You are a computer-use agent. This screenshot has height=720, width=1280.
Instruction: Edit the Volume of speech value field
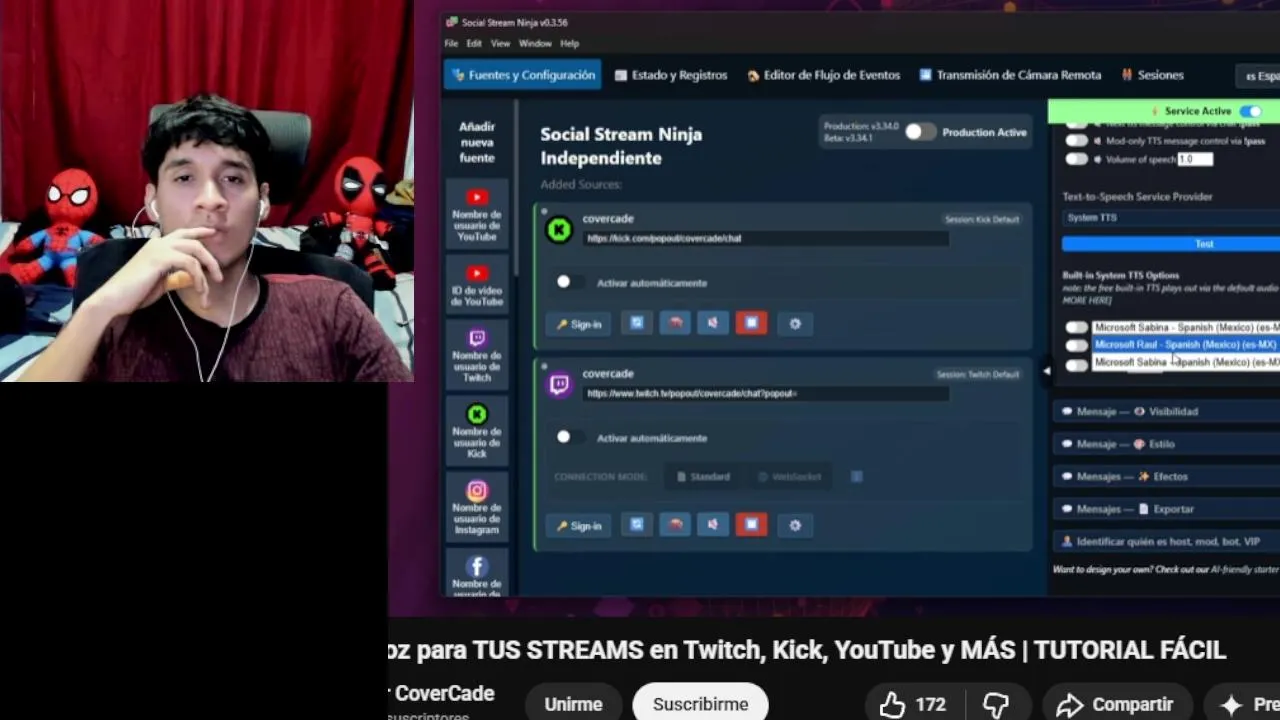[x=1194, y=159]
